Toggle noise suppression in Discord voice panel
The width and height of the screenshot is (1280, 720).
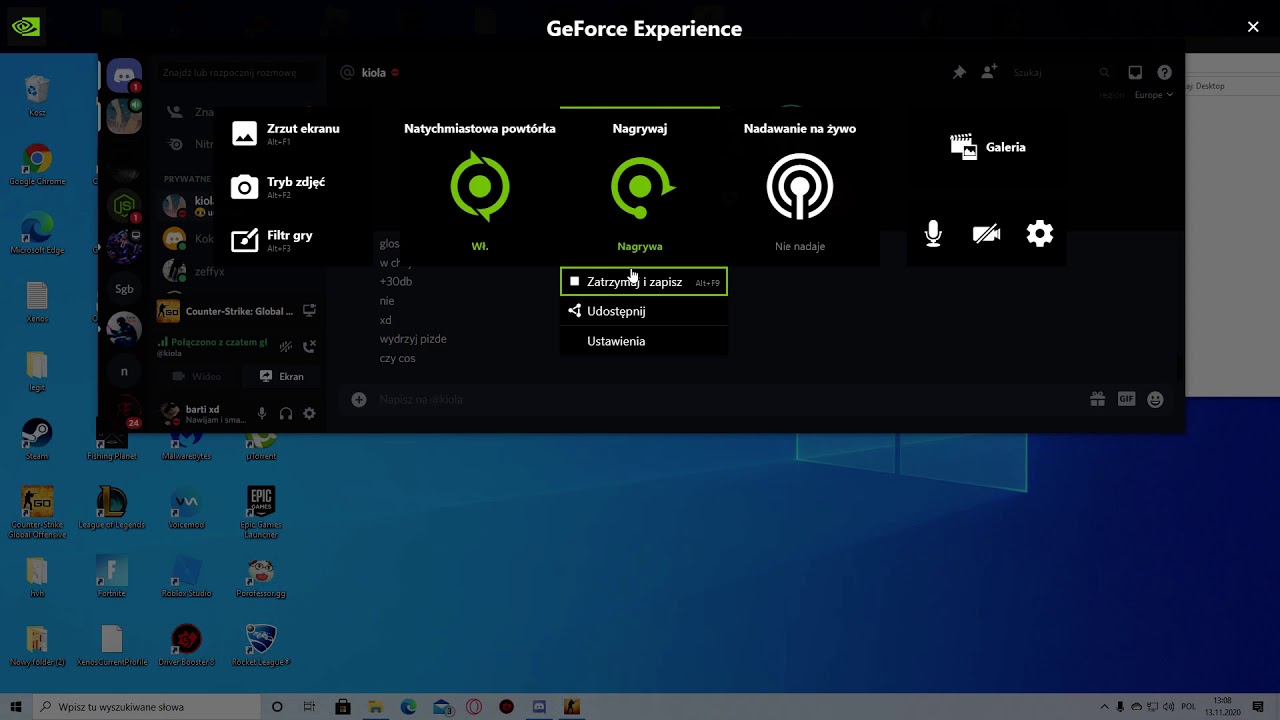286,346
